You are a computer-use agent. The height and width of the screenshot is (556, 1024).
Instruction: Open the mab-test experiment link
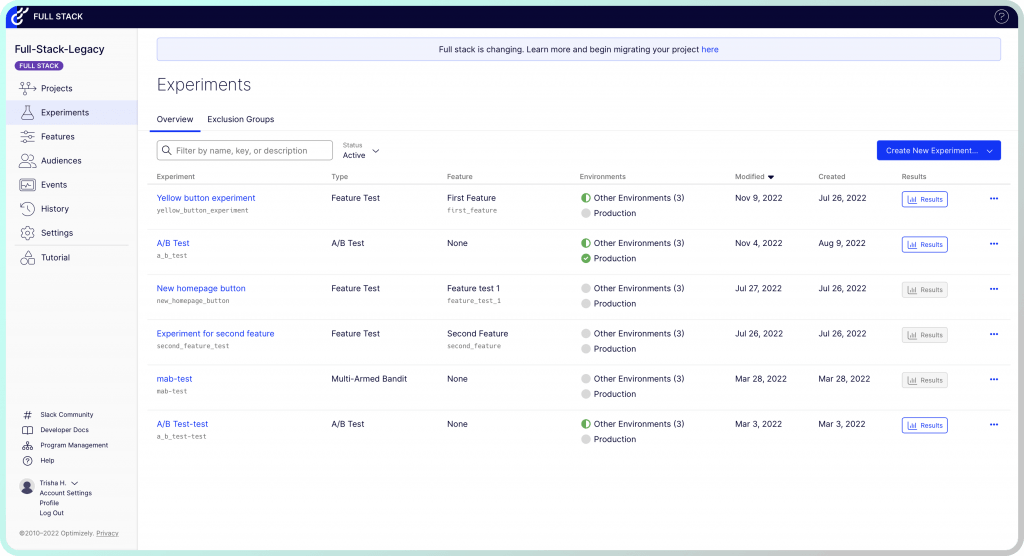coord(174,379)
